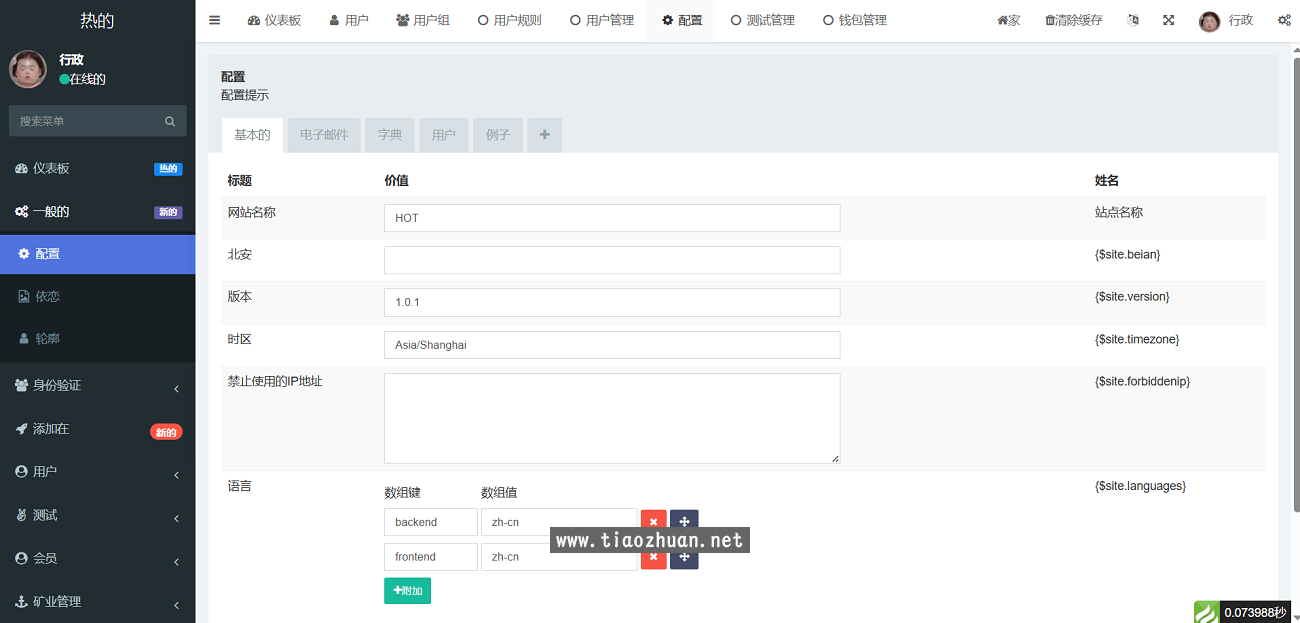Click the plus tab to add group
Screen dimensions: 1300x623
click(x=544, y=135)
